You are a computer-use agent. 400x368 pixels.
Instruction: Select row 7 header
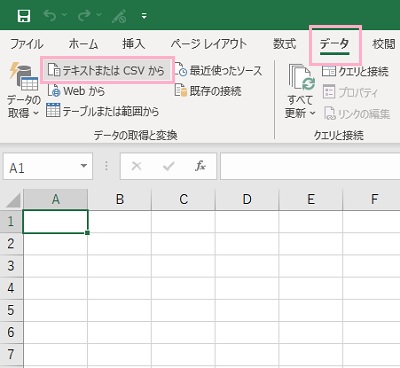point(11,355)
